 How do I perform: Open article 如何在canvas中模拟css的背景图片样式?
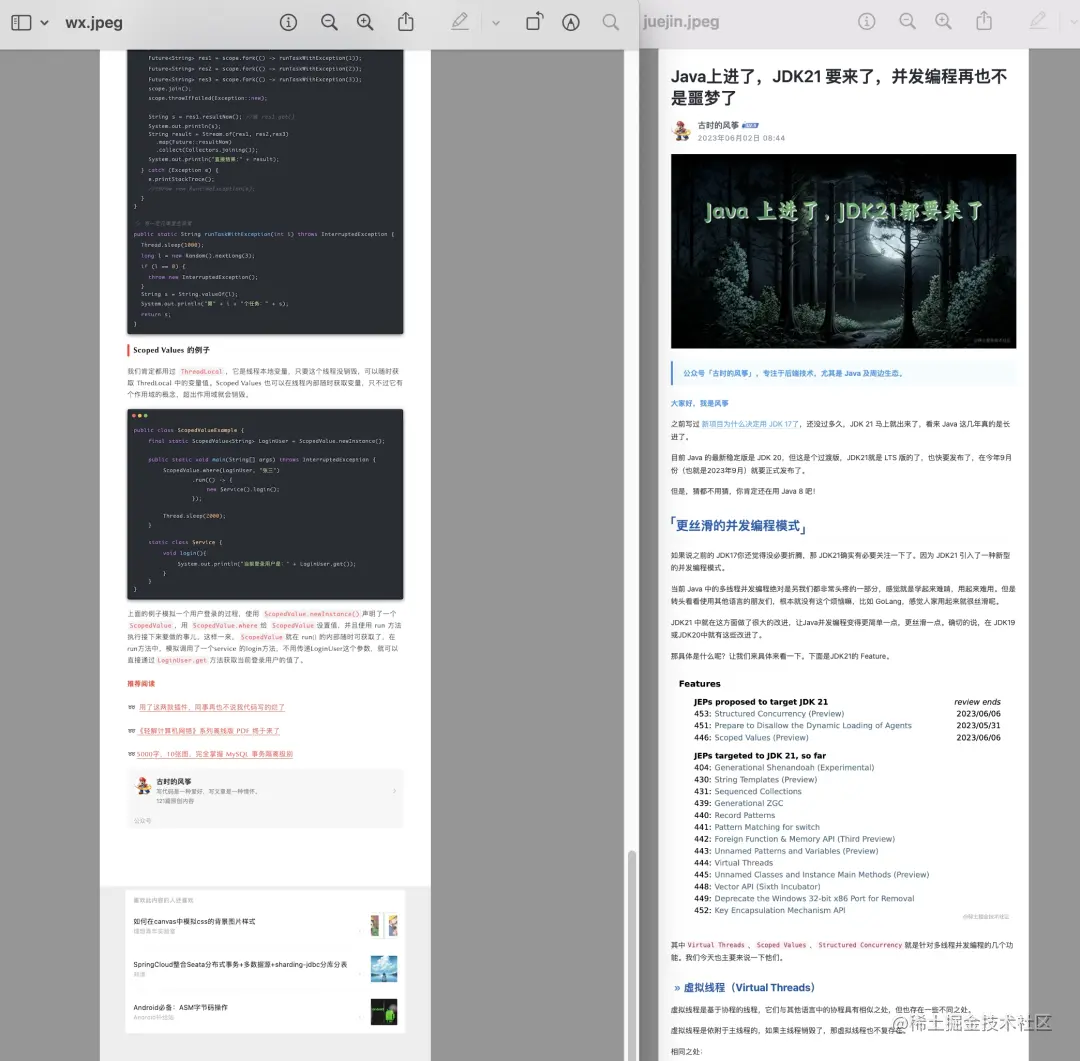(194, 921)
